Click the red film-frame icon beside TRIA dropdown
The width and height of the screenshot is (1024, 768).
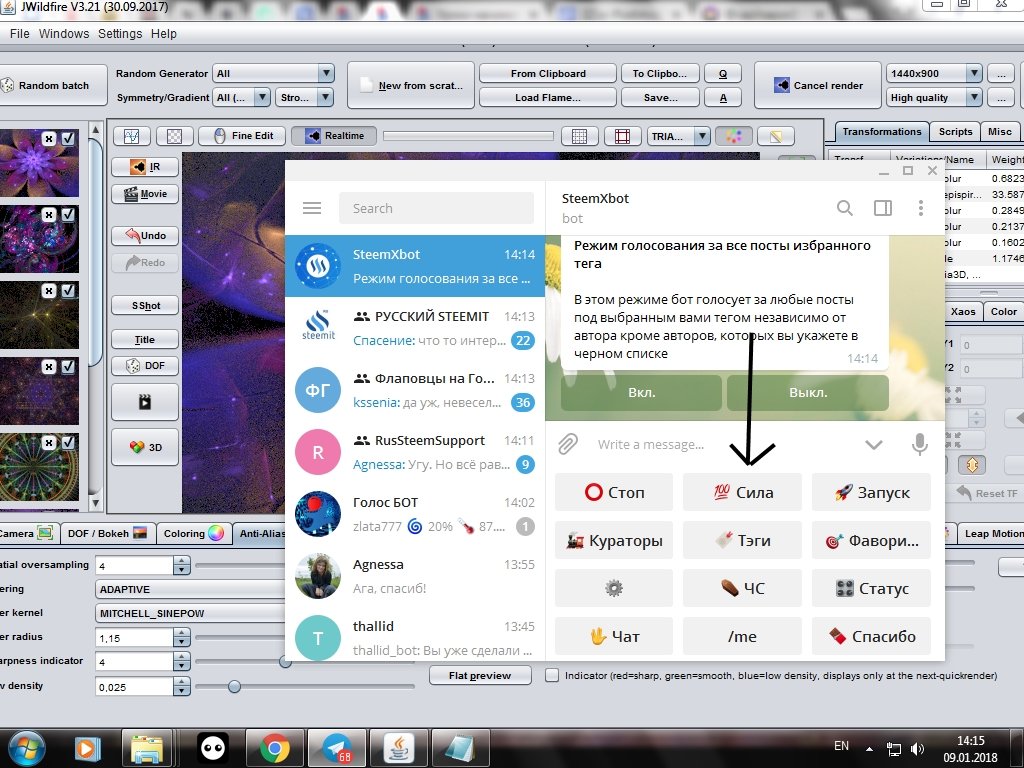(x=622, y=136)
